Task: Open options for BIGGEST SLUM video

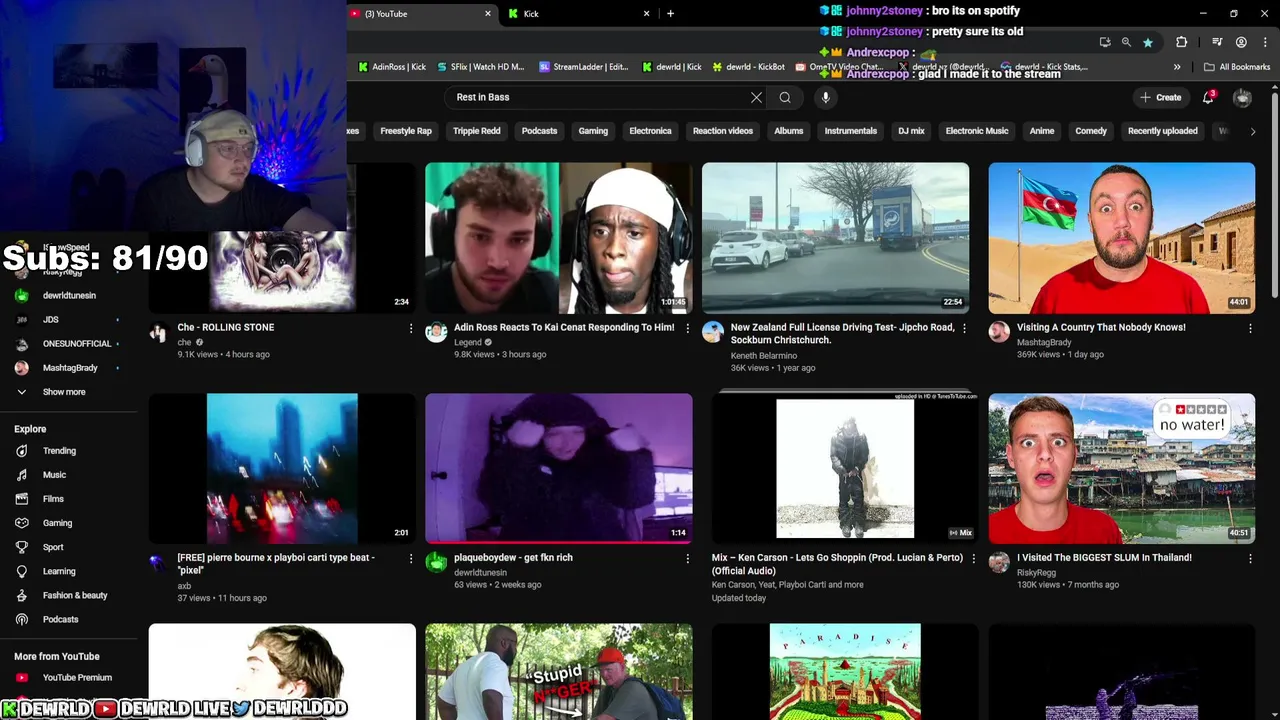Action: point(1250,558)
